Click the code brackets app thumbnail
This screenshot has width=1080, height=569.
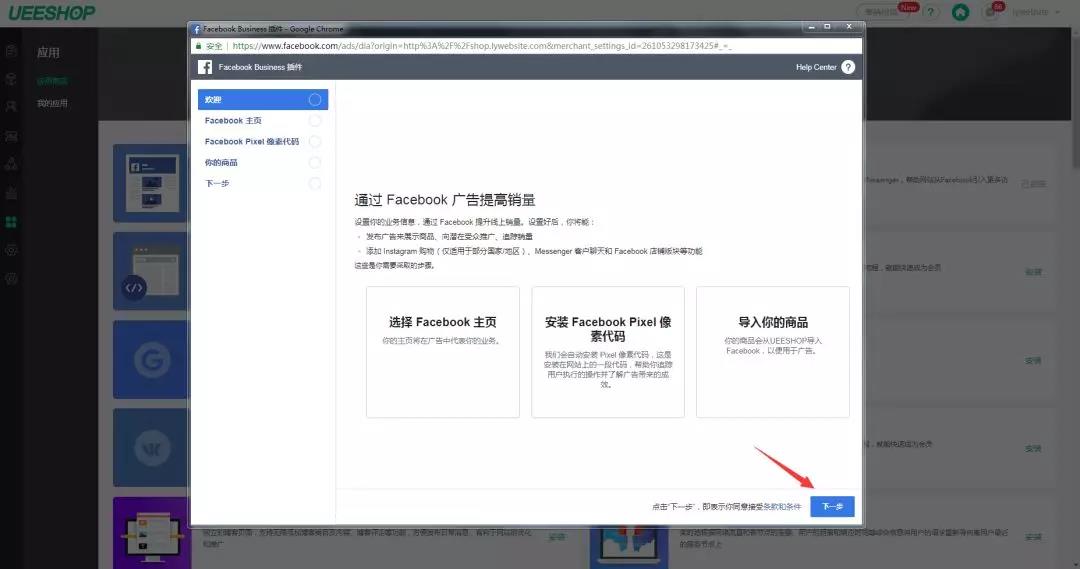point(150,271)
